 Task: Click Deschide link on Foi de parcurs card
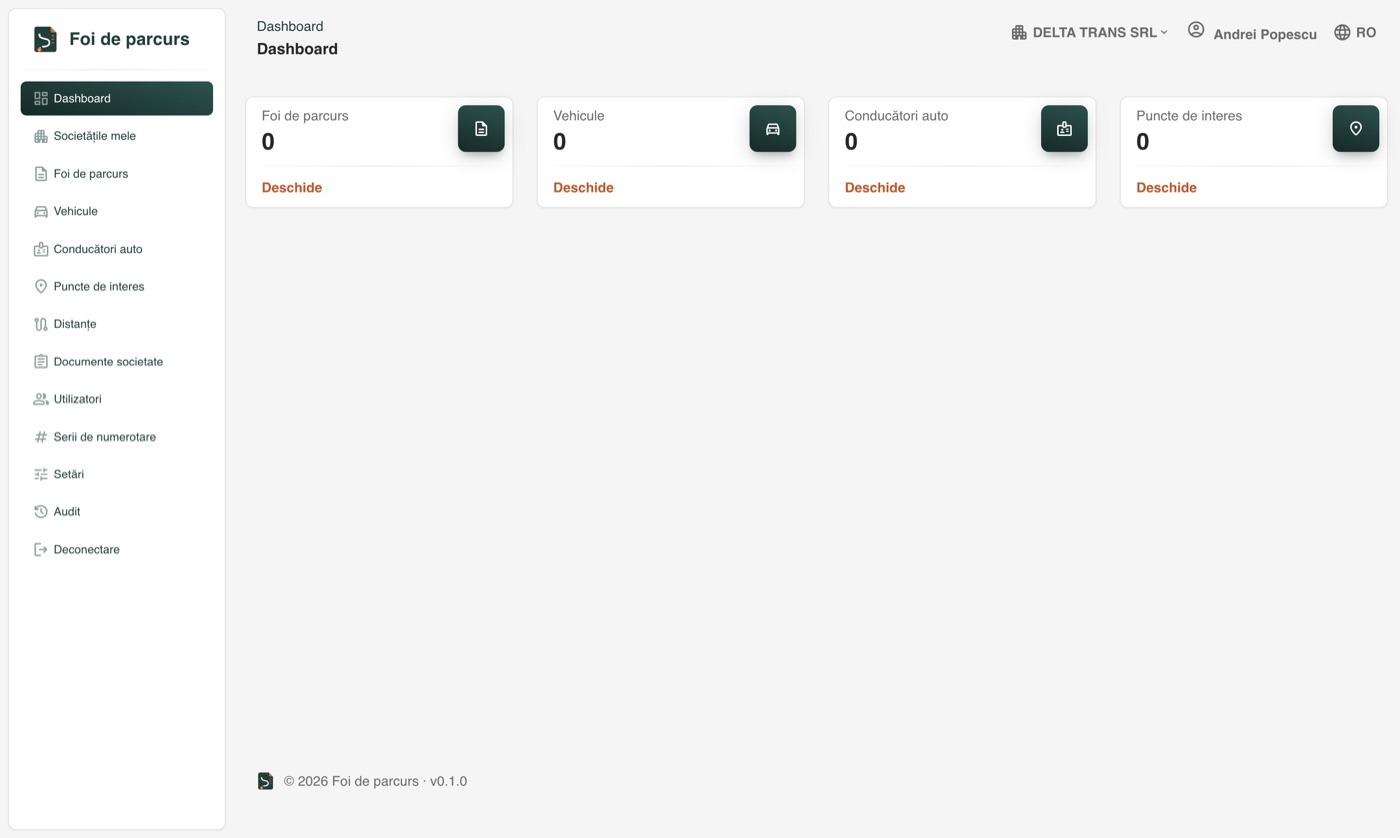(x=292, y=188)
